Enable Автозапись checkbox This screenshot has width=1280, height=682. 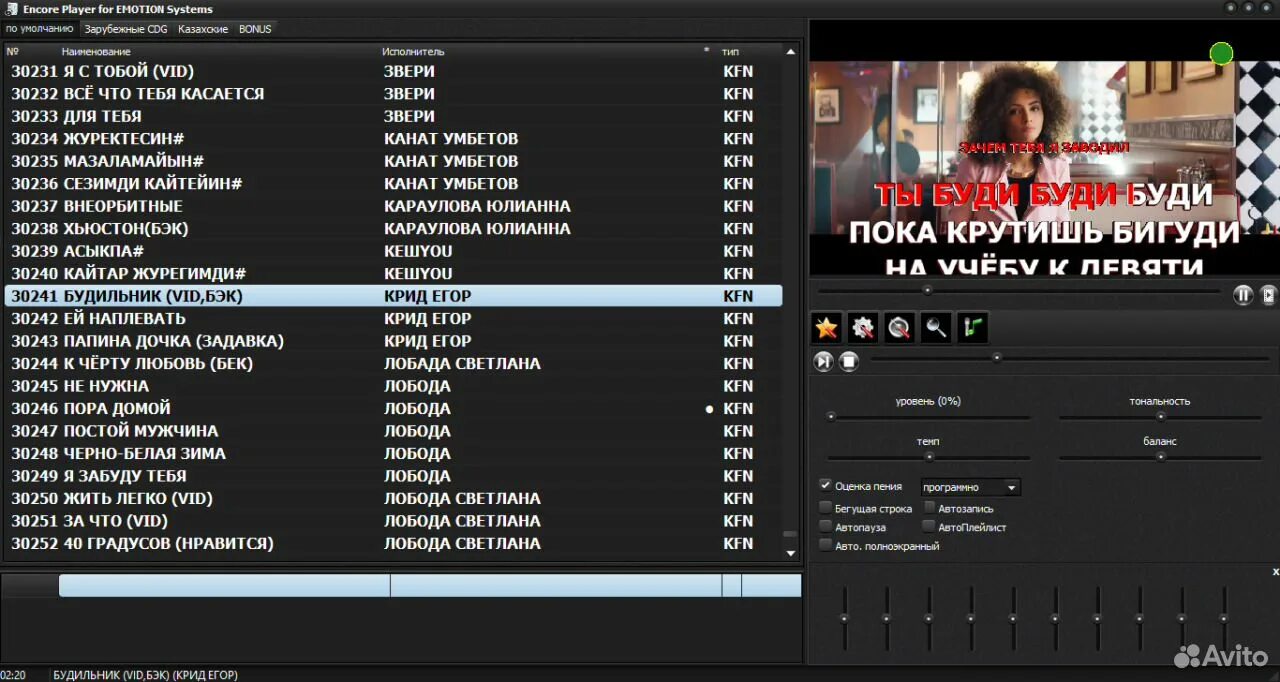click(929, 508)
